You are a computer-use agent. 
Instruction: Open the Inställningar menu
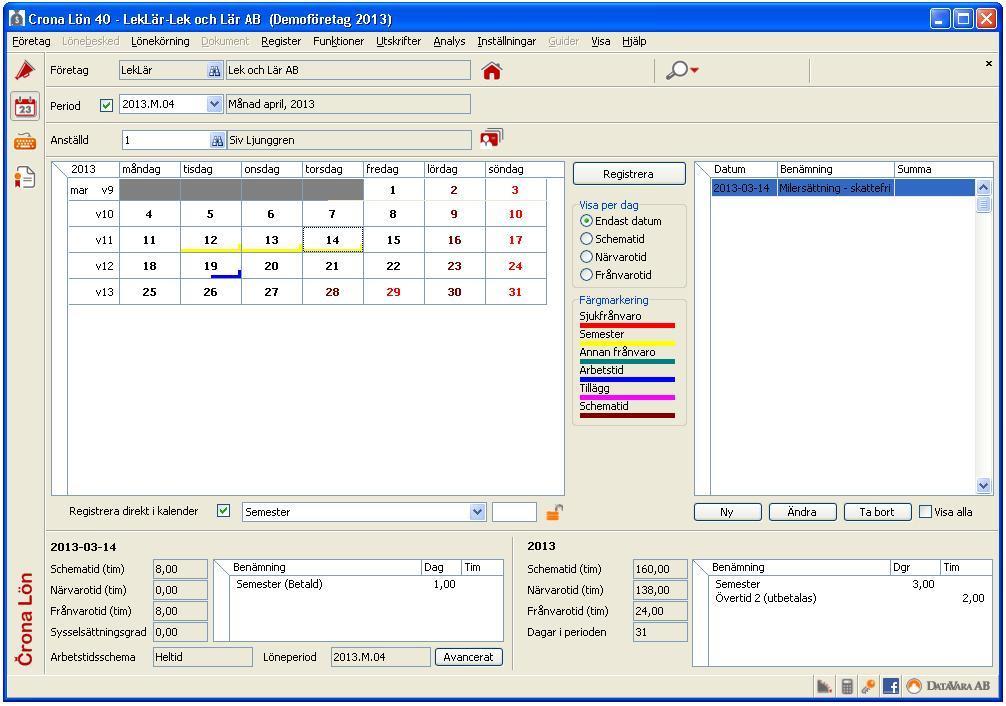(x=506, y=41)
